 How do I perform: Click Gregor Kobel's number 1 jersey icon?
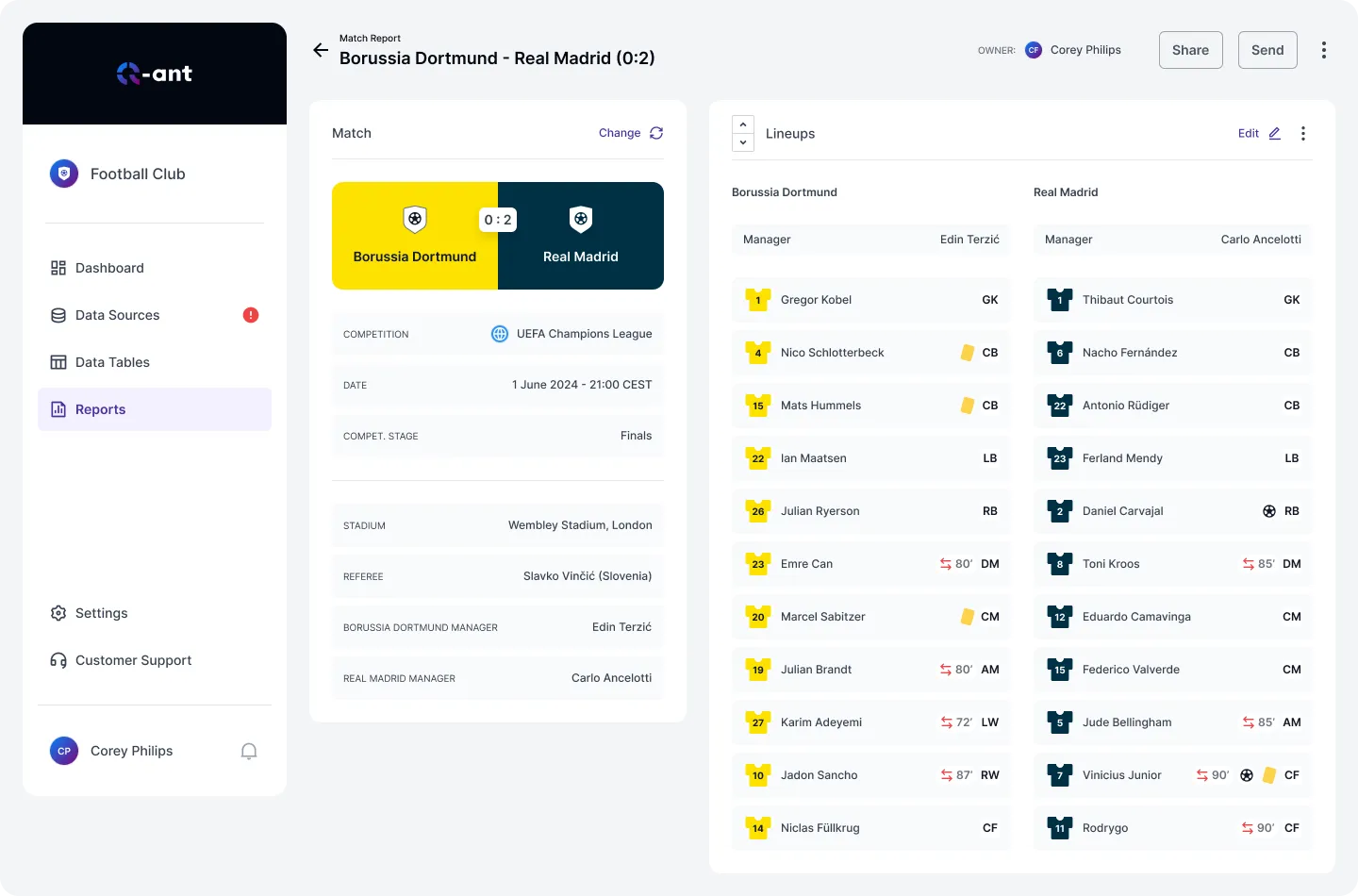(x=758, y=300)
